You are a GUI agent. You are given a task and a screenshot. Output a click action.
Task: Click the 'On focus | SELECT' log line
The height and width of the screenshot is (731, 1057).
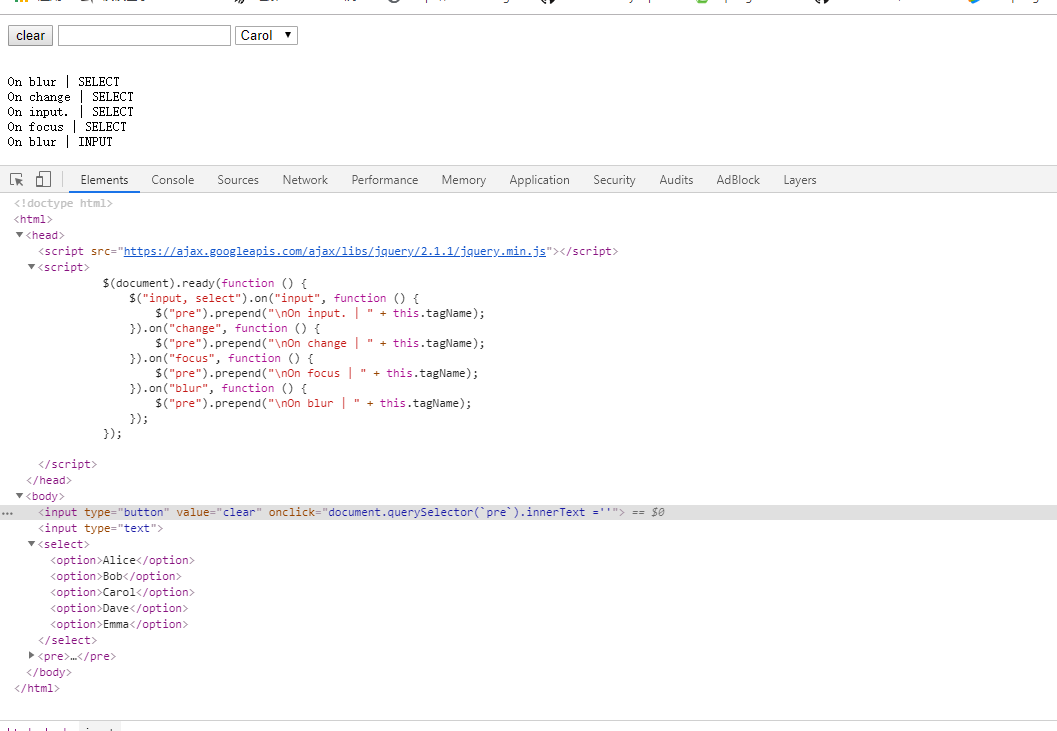(x=67, y=127)
